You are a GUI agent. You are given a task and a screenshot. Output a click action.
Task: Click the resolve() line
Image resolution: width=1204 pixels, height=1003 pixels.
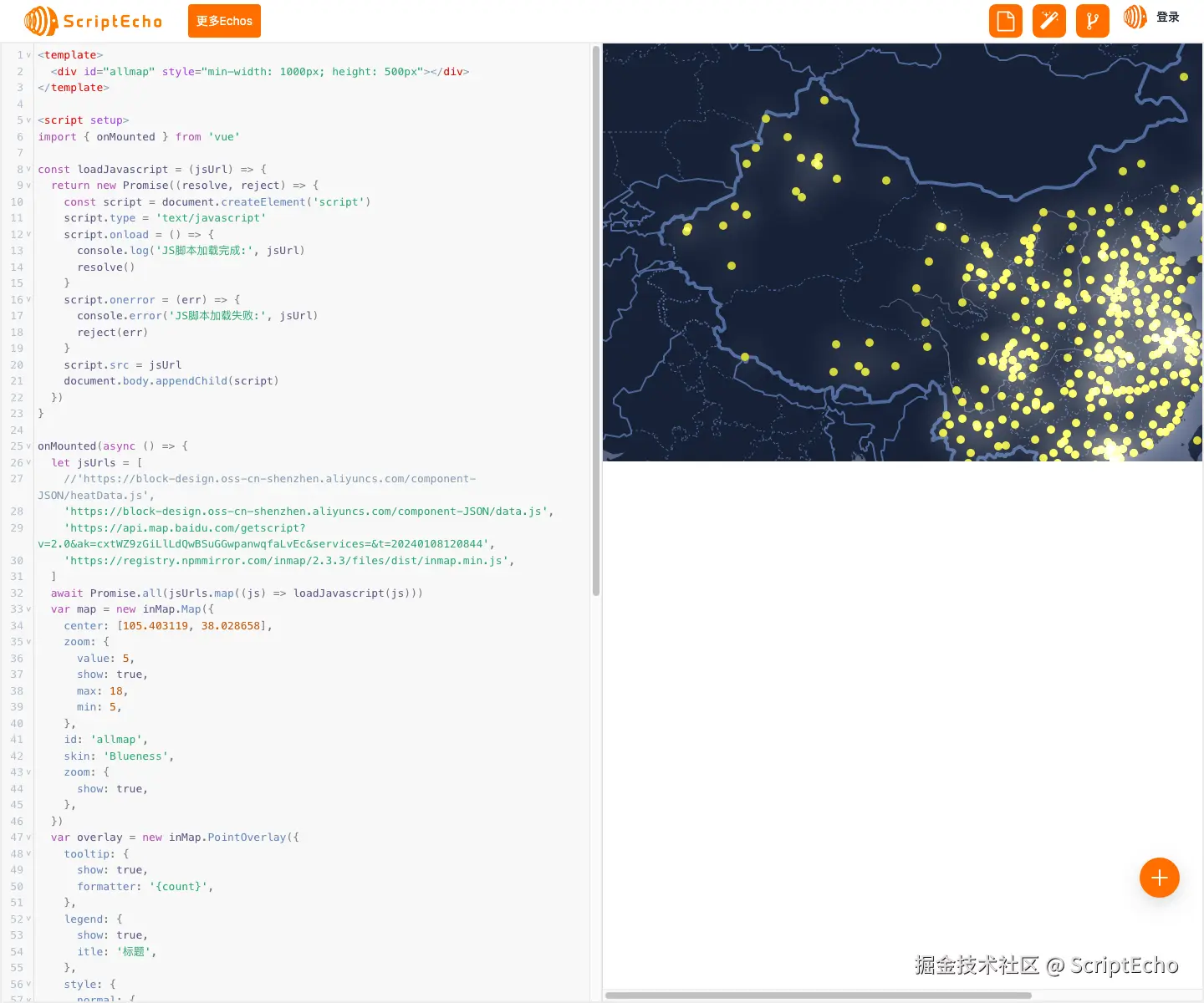point(105,267)
